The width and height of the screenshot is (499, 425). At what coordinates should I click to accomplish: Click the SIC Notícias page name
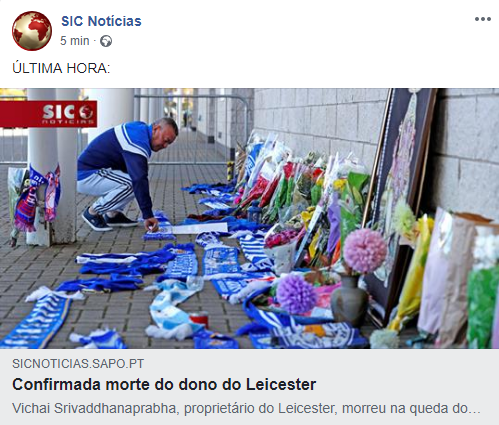[x=101, y=21]
